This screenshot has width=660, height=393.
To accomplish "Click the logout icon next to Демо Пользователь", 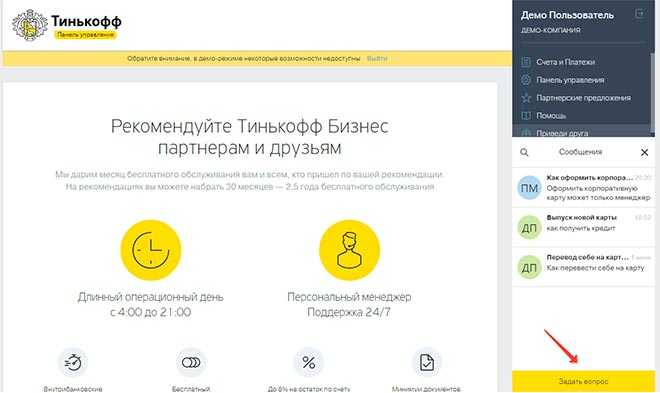I will (x=639, y=14).
